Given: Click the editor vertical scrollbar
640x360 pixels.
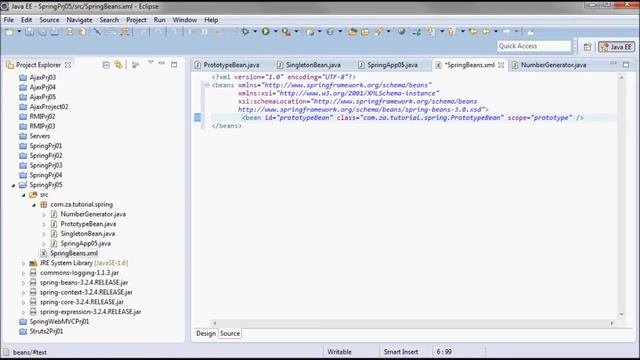Looking at the screenshot, I should (x=622, y=196).
